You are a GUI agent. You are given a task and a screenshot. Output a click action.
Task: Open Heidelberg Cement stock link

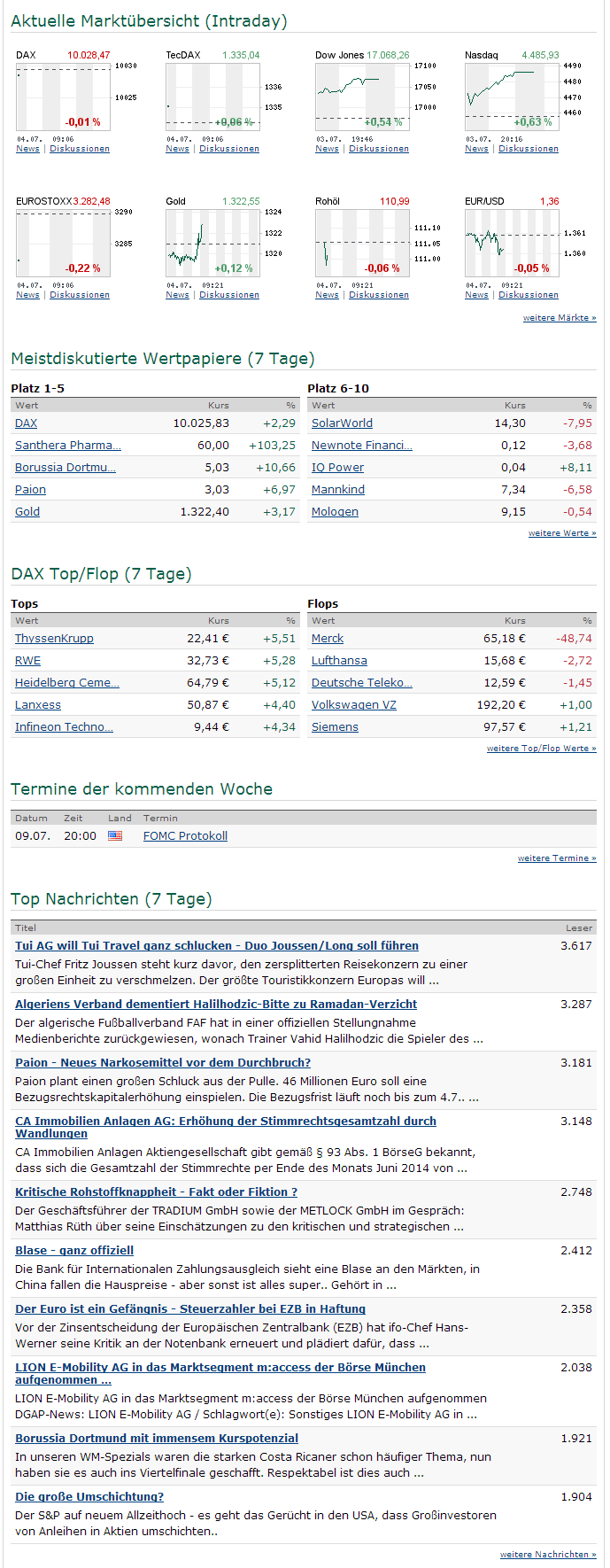pos(67,683)
